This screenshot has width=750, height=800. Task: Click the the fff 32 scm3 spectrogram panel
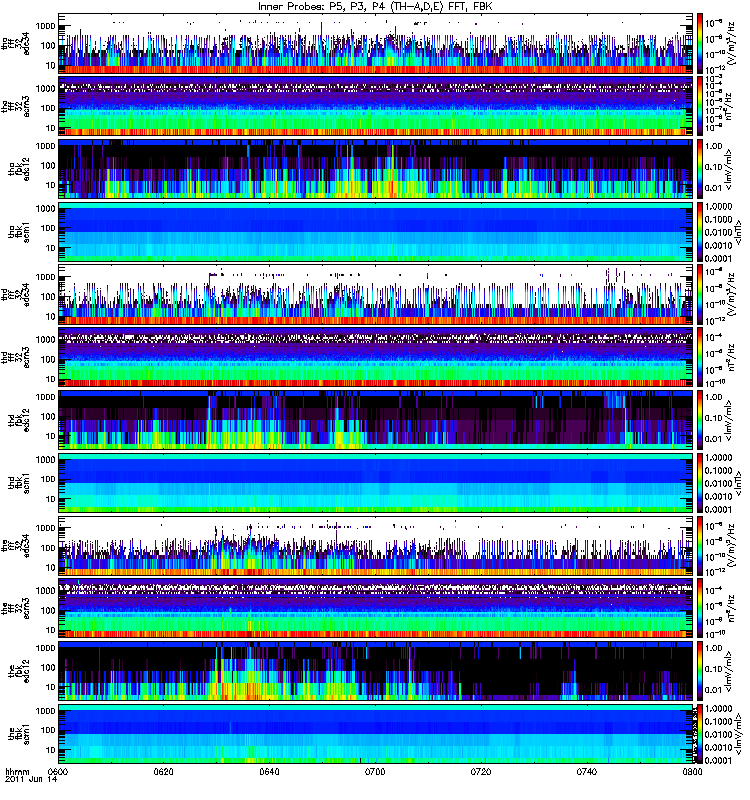(376, 608)
